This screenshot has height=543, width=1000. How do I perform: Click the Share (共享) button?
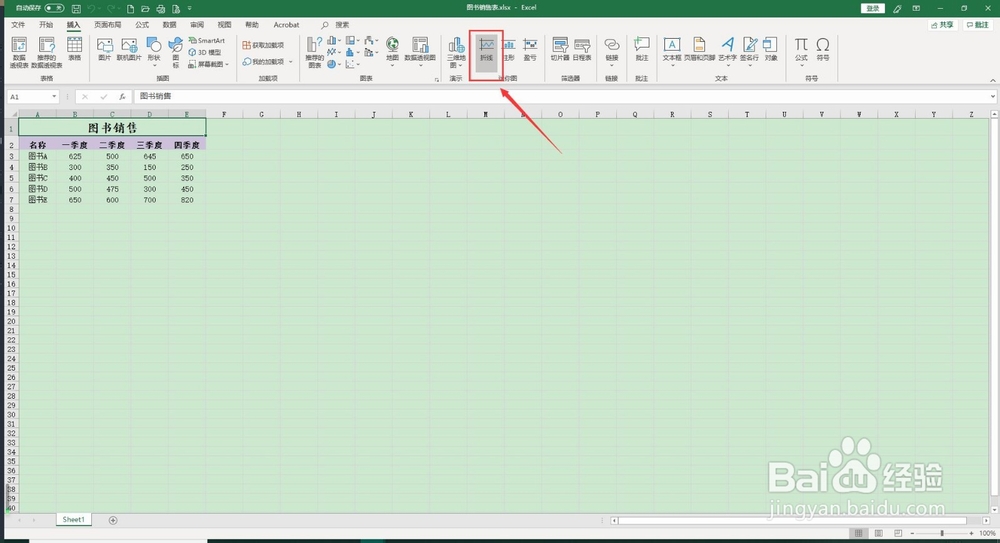[943, 25]
